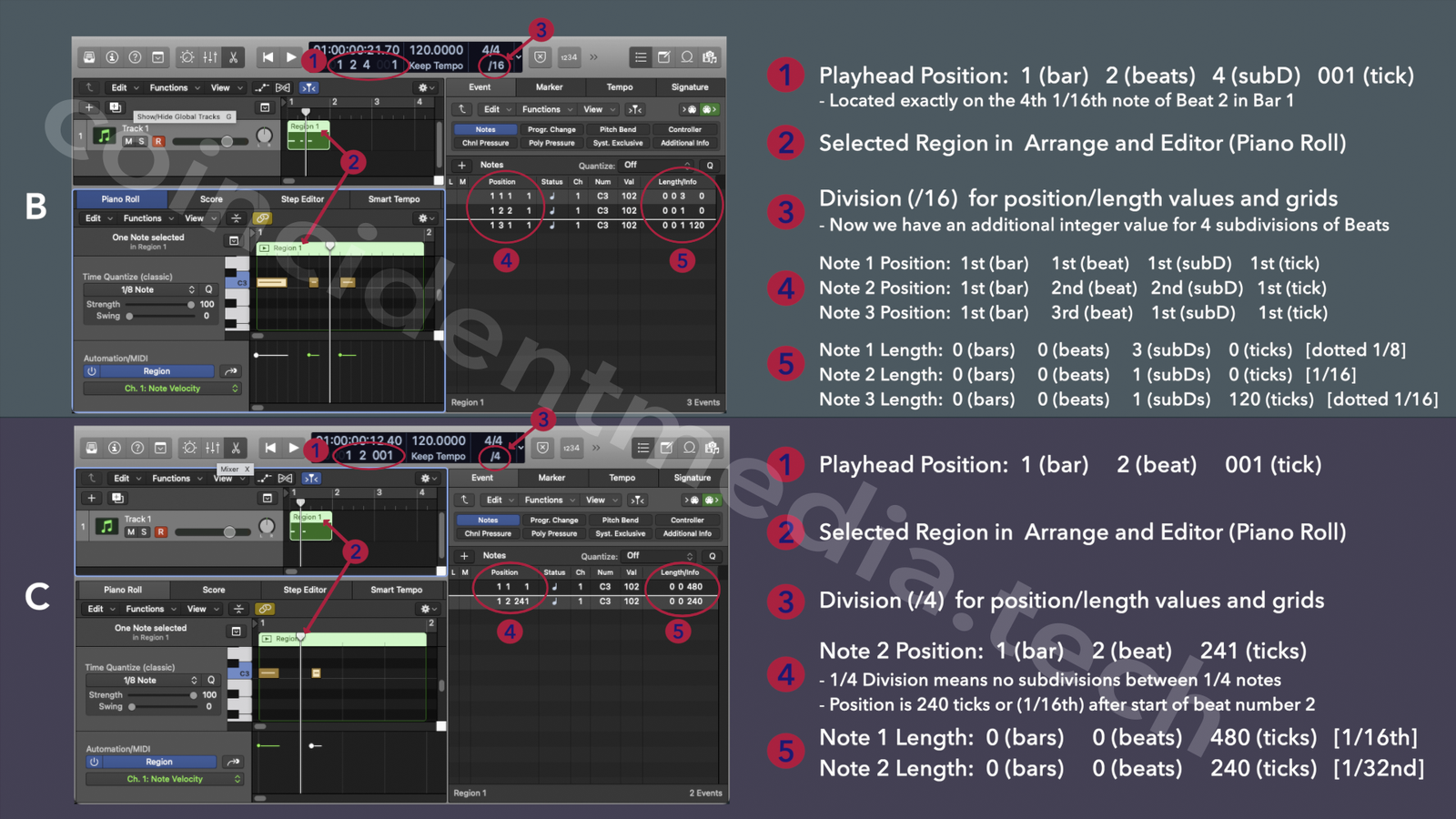Viewport: 1456px width, 819px height.
Task: Click the Controller filter button in screenshot C
Action: [687, 521]
